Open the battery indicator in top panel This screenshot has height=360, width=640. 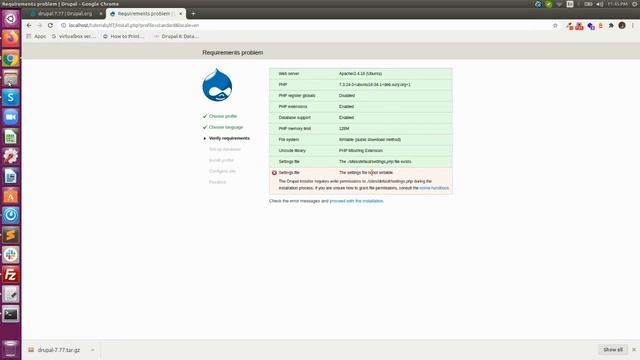click(588, 4)
